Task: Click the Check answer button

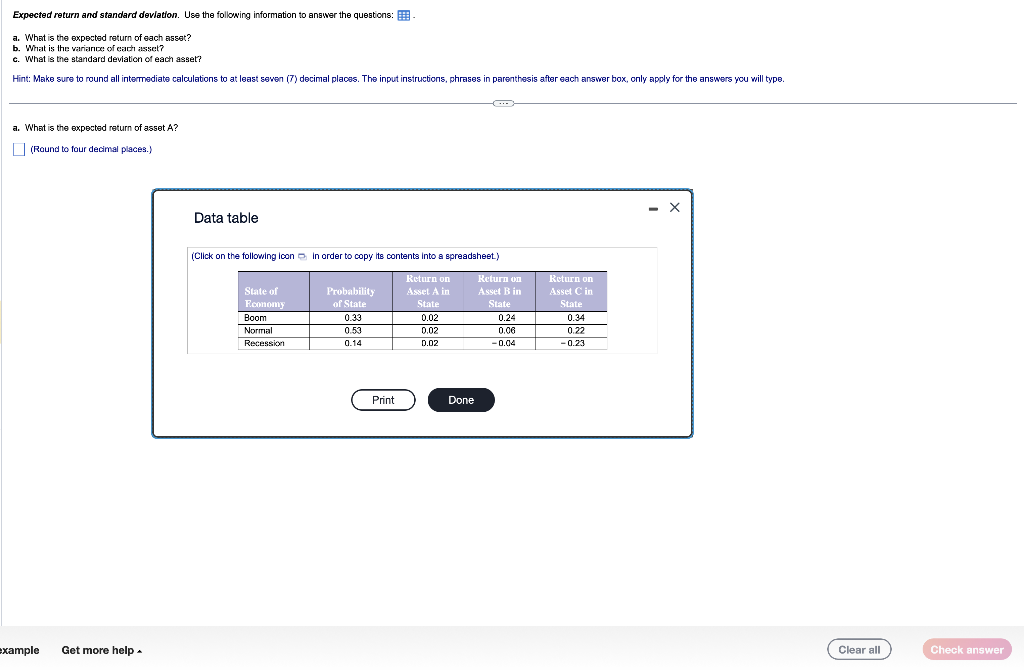Action: pos(966,649)
